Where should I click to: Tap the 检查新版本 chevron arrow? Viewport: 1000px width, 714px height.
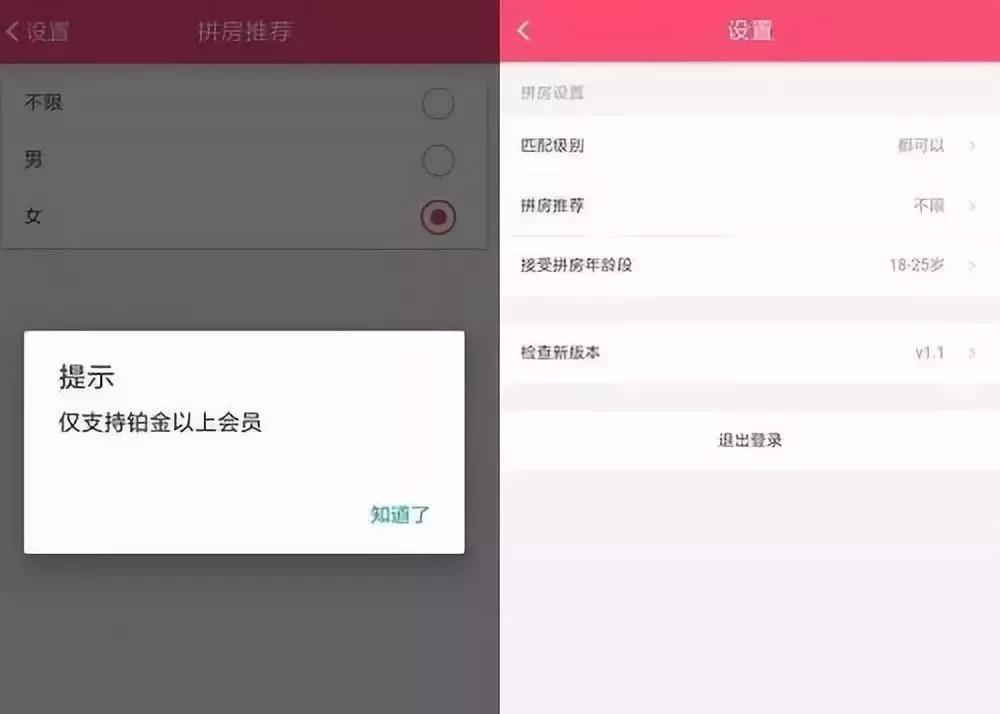pos(972,353)
